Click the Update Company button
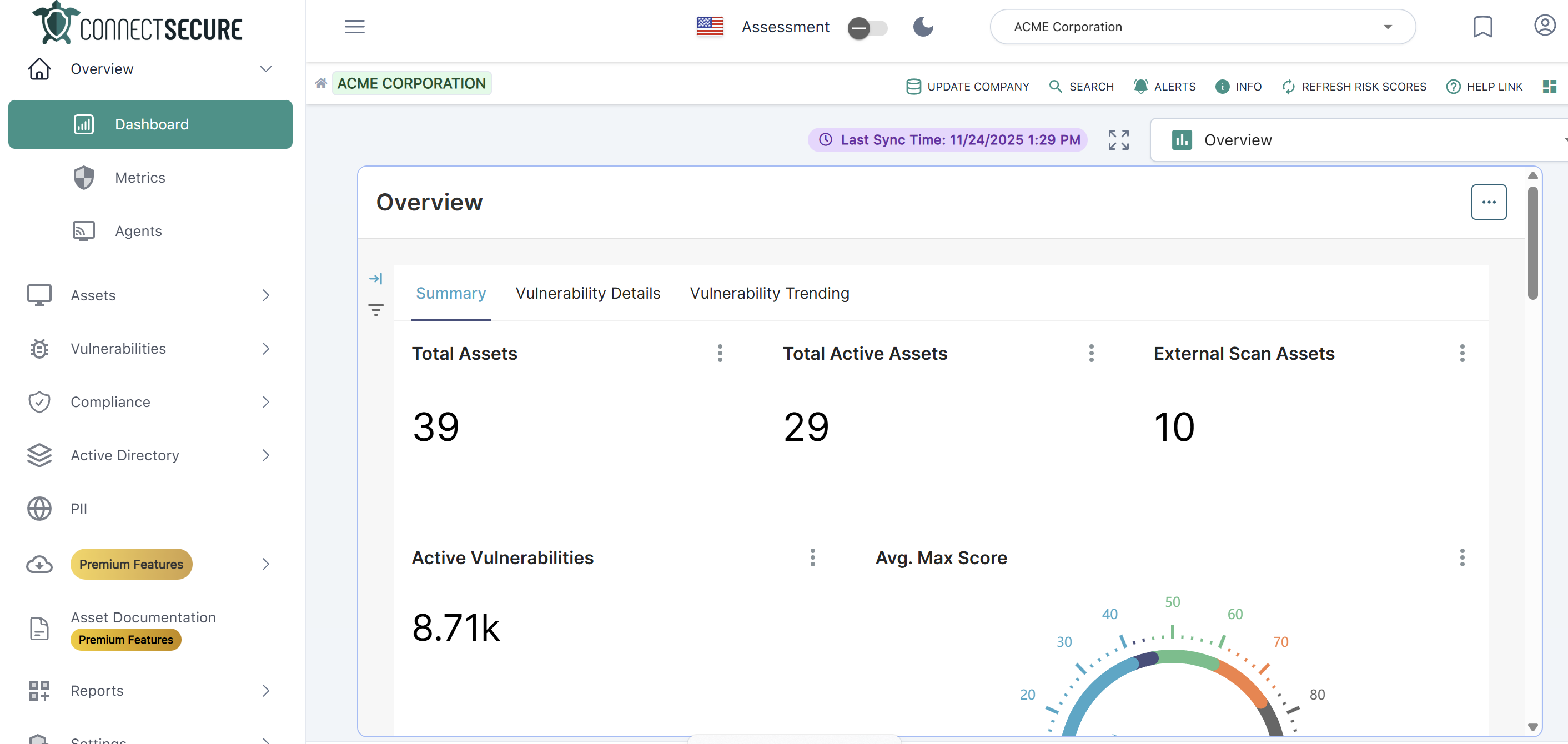Viewport: 1568px width, 744px height. [967, 87]
